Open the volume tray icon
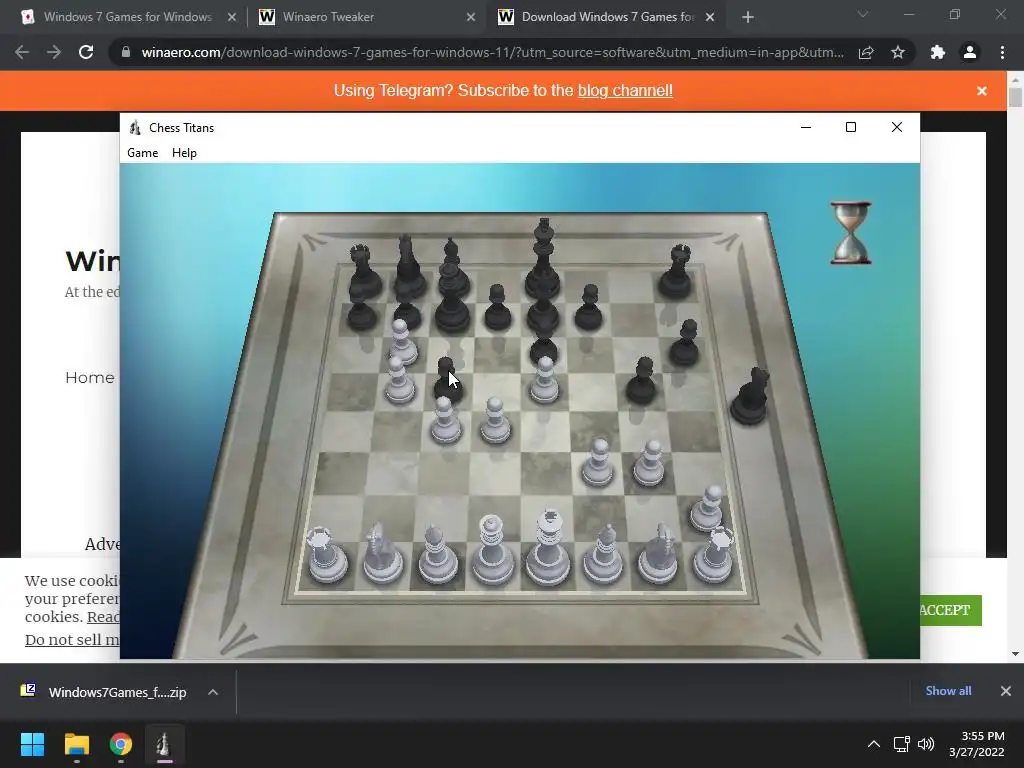 tap(926, 744)
